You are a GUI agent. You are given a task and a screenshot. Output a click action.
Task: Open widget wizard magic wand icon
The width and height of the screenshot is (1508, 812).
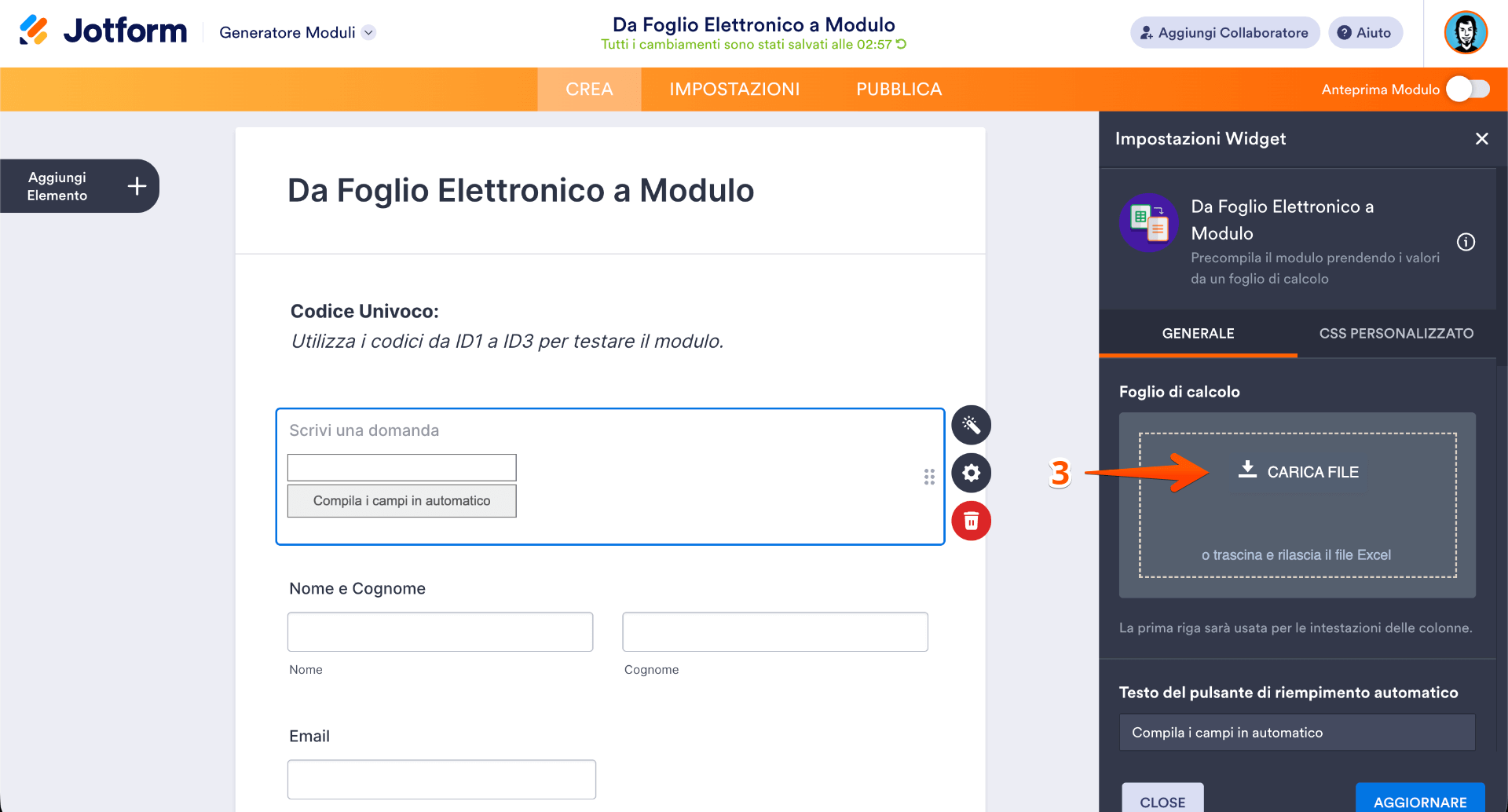tap(971, 426)
